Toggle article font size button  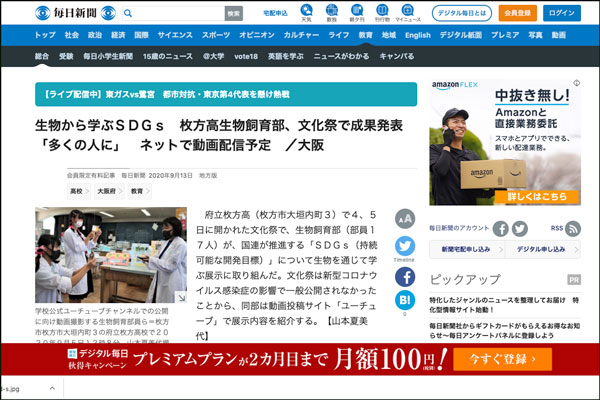coord(404,218)
